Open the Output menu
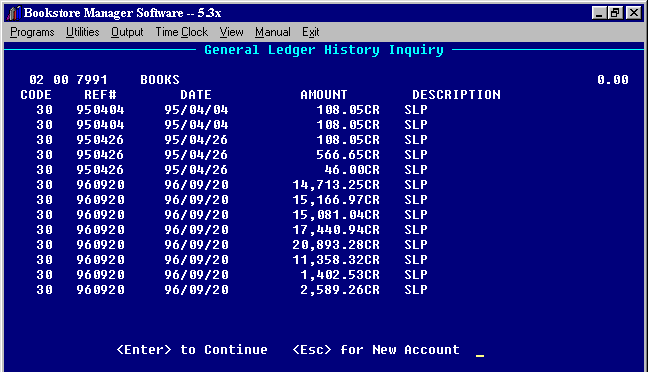 (x=127, y=32)
